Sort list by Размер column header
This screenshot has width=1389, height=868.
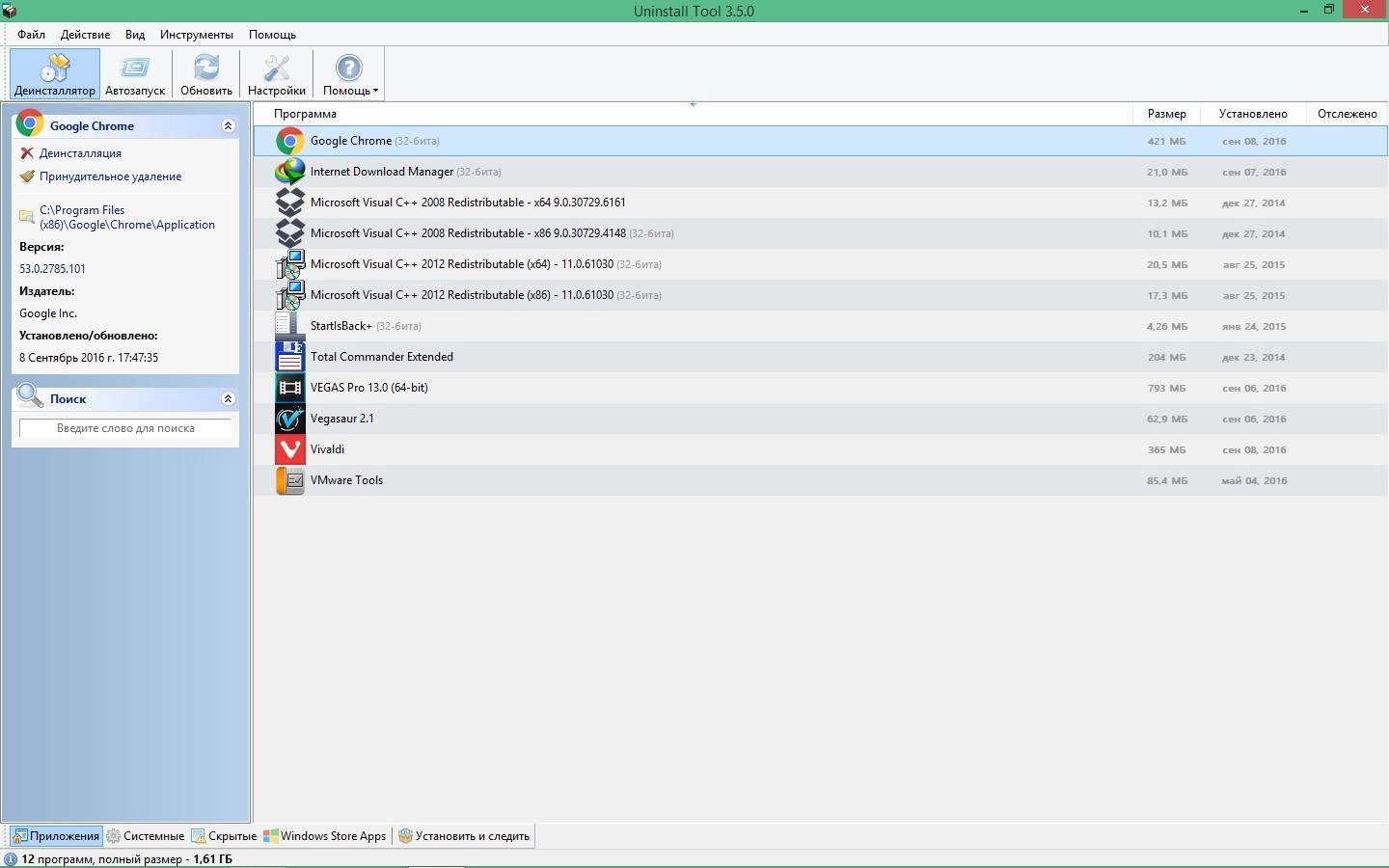(1166, 114)
